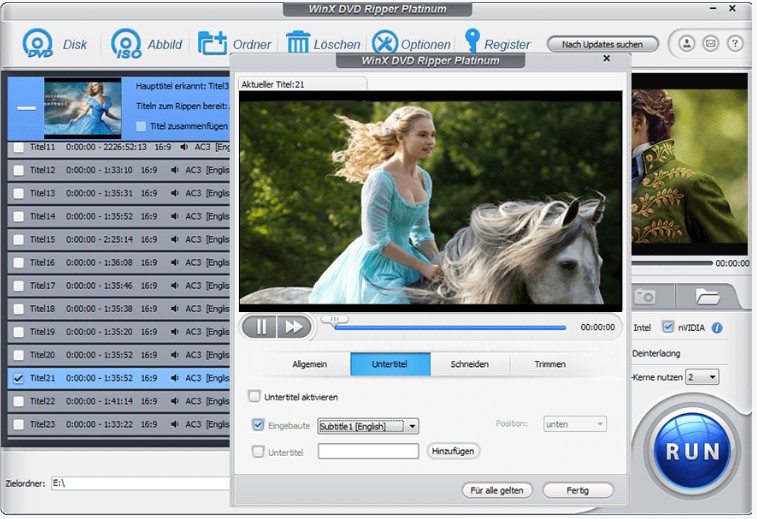
Task: Select the Titel17 row duration 1:35:46
Action: pos(118,286)
